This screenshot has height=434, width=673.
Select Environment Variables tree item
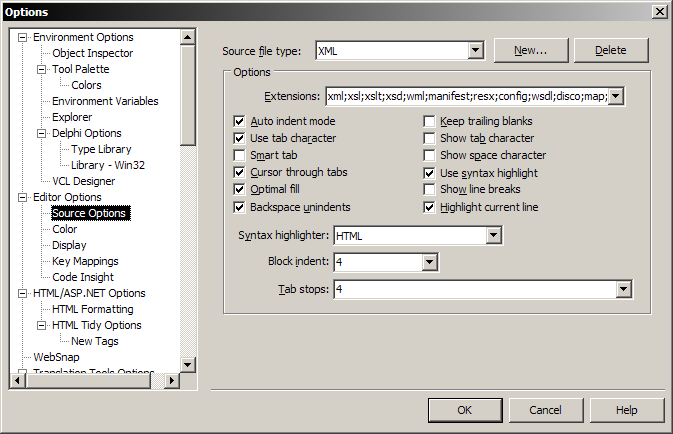click(105, 101)
